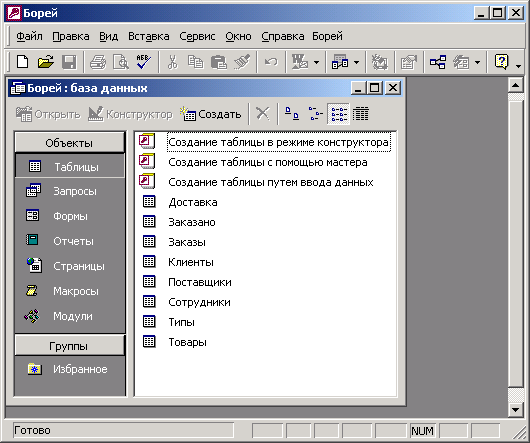The image size is (530, 443).
Task: Click the New Object icon
Action: 461,62
